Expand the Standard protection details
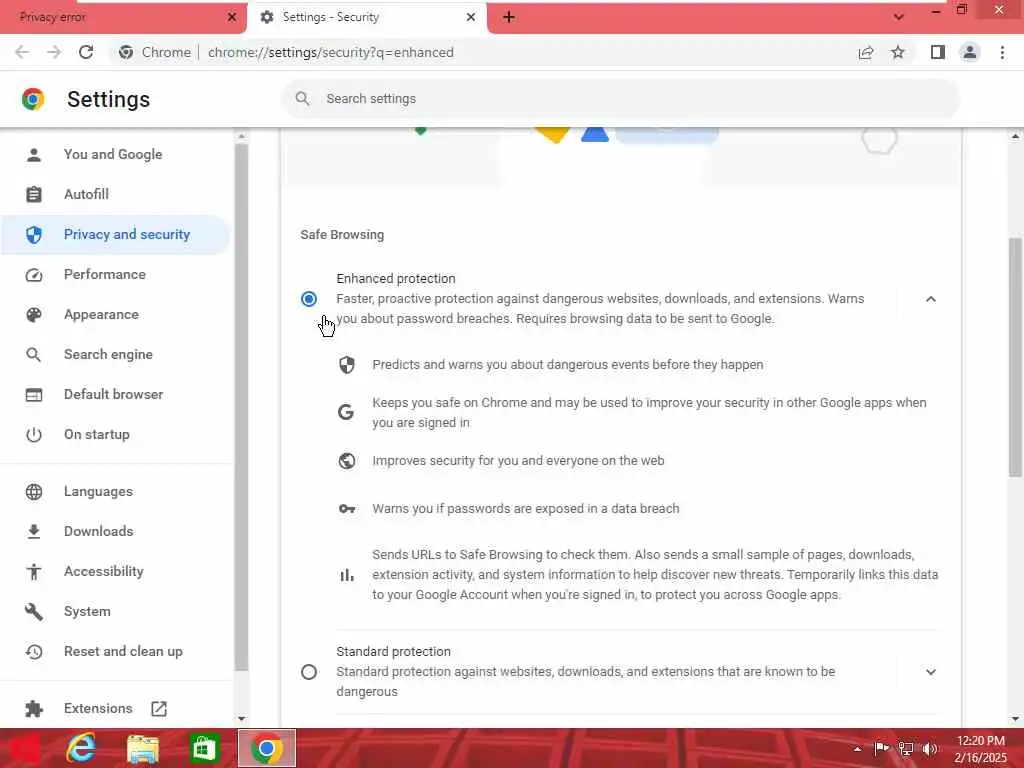The height and width of the screenshot is (768, 1024). 931,672
